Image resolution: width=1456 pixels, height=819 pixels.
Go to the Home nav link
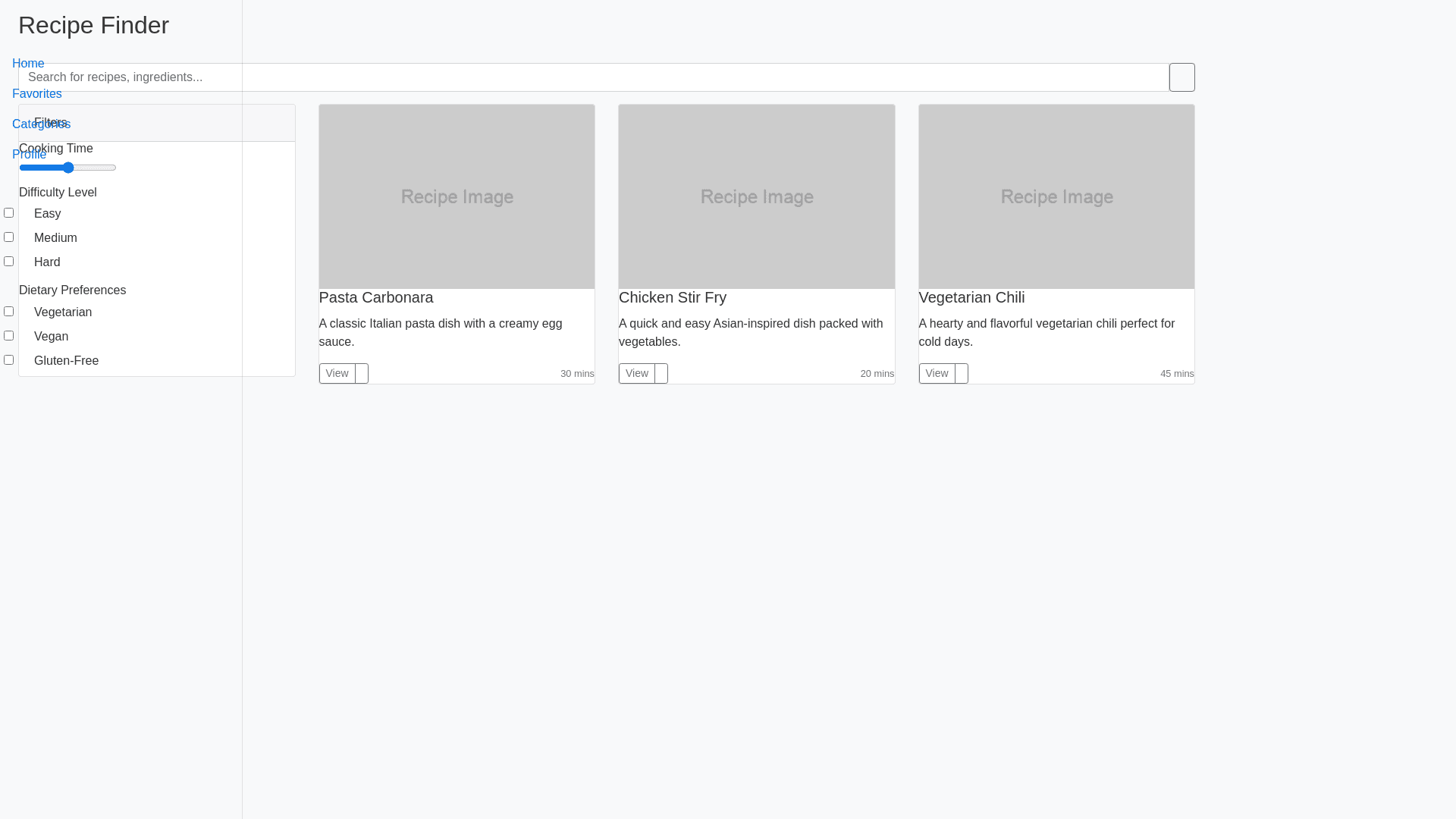click(x=28, y=64)
